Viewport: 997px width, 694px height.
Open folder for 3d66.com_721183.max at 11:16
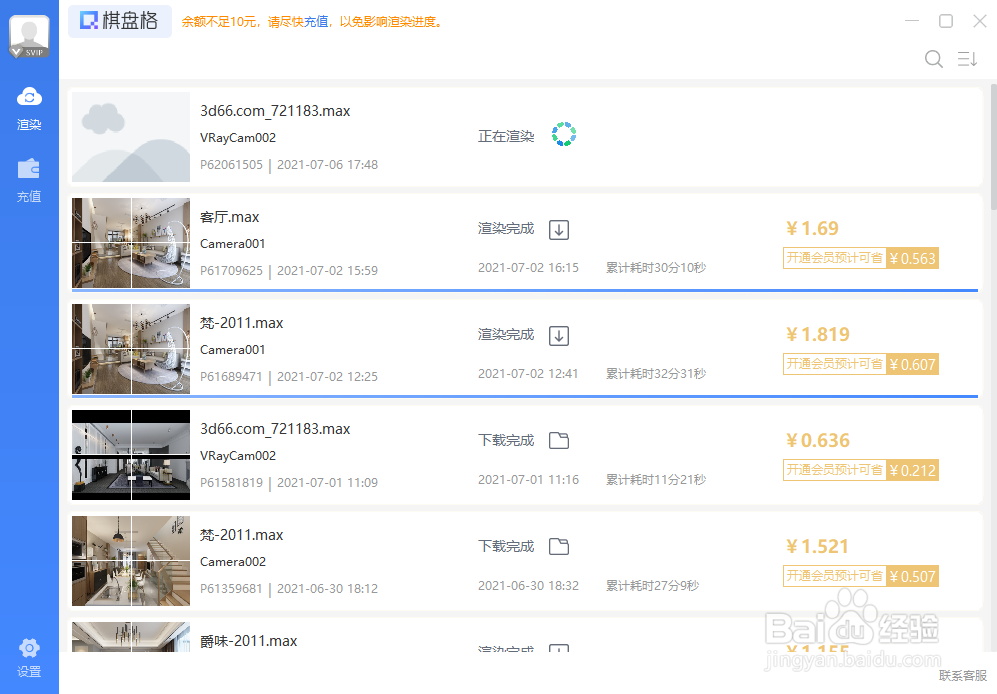(x=559, y=441)
